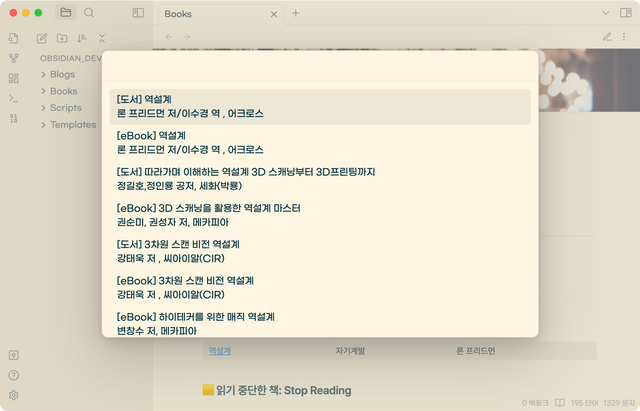Image resolution: width=640 pixels, height=411 pixels.
Task: Switch to editing mode pencil icon
Action: pos(607,37)
